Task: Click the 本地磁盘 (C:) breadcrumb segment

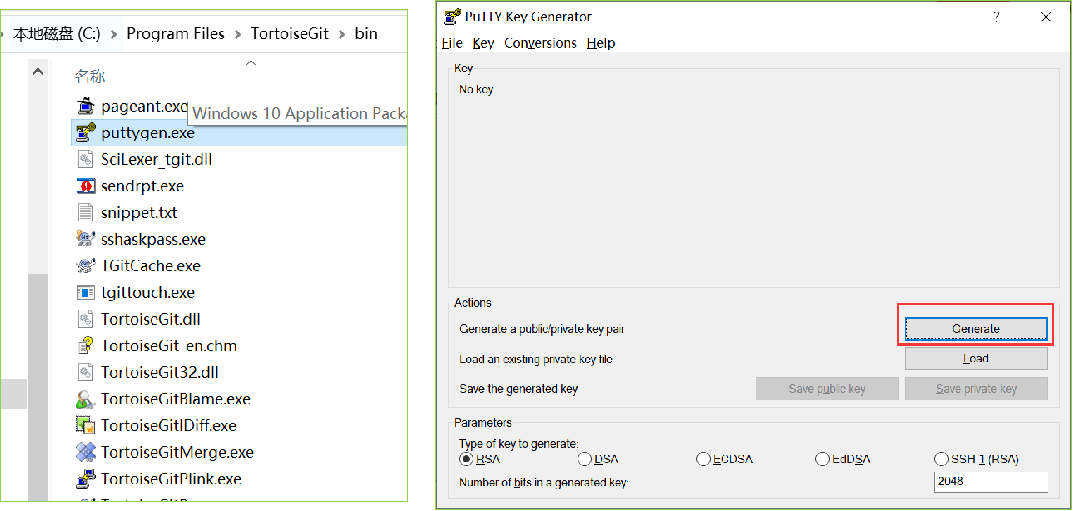Action: (57, 34)
